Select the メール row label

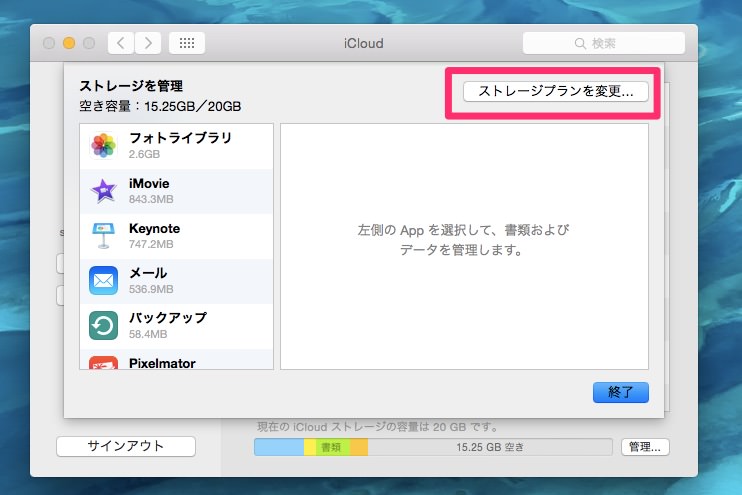(x=148, y=273)
